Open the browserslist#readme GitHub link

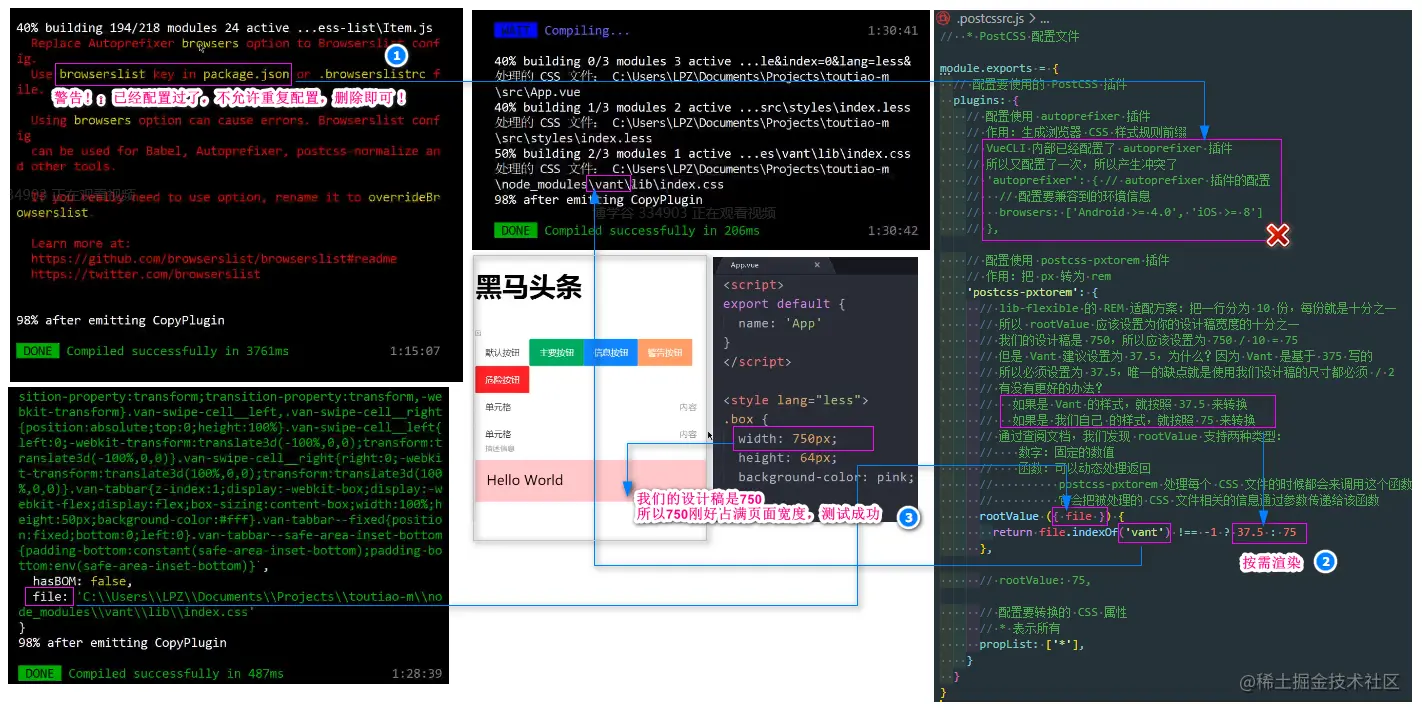(x=214, y=258)
